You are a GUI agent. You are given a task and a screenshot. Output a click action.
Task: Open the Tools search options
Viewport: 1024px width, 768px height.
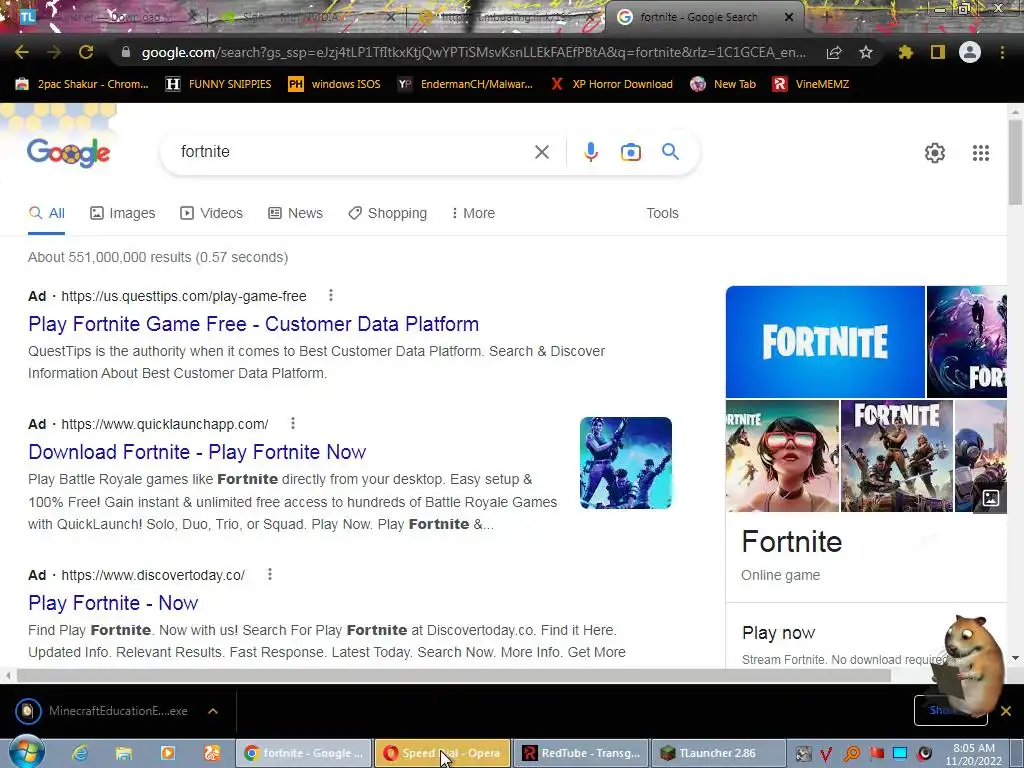pos(662,213)
